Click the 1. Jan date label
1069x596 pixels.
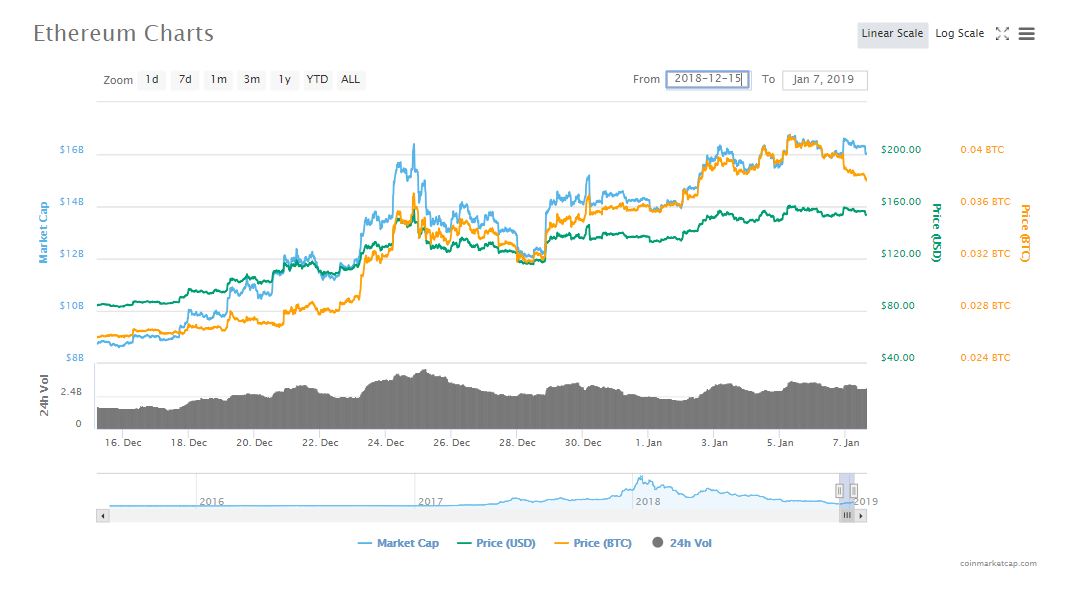[648, 443]
